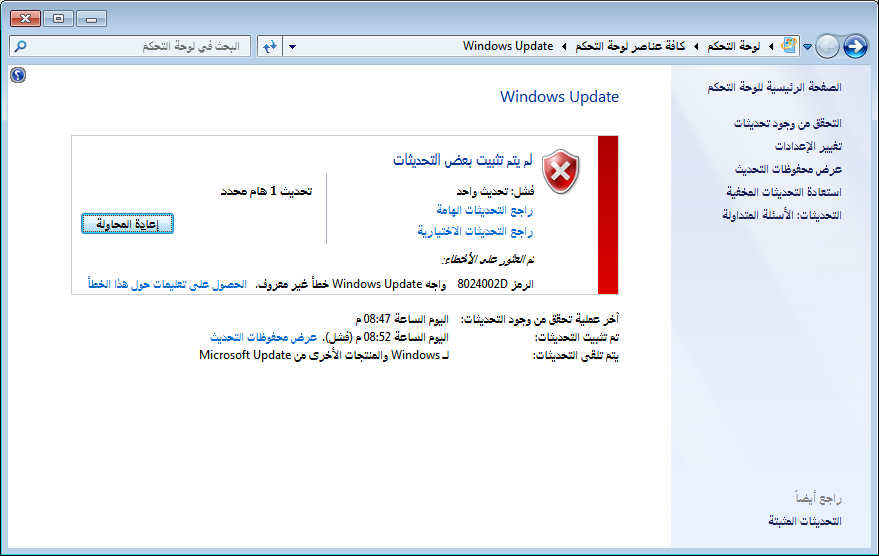Open the recent pages arrow beside navigation buttons

click(808, 47)
